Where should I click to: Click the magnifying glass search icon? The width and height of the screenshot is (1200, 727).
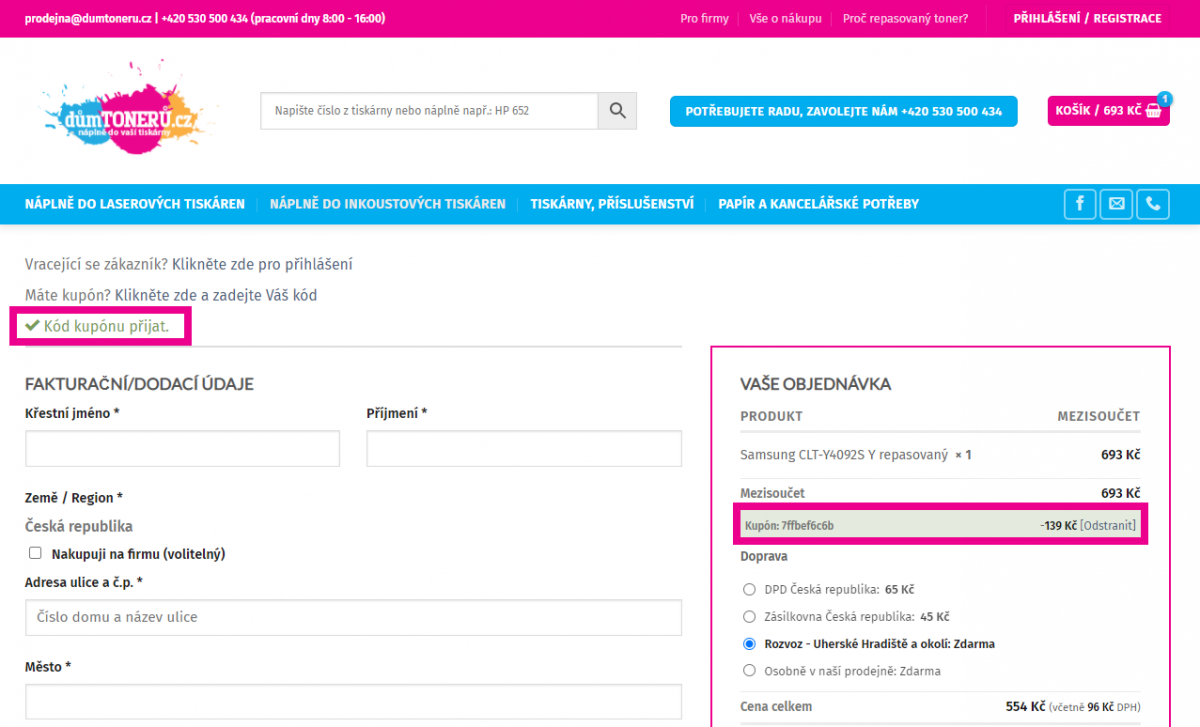click(617, 111)
